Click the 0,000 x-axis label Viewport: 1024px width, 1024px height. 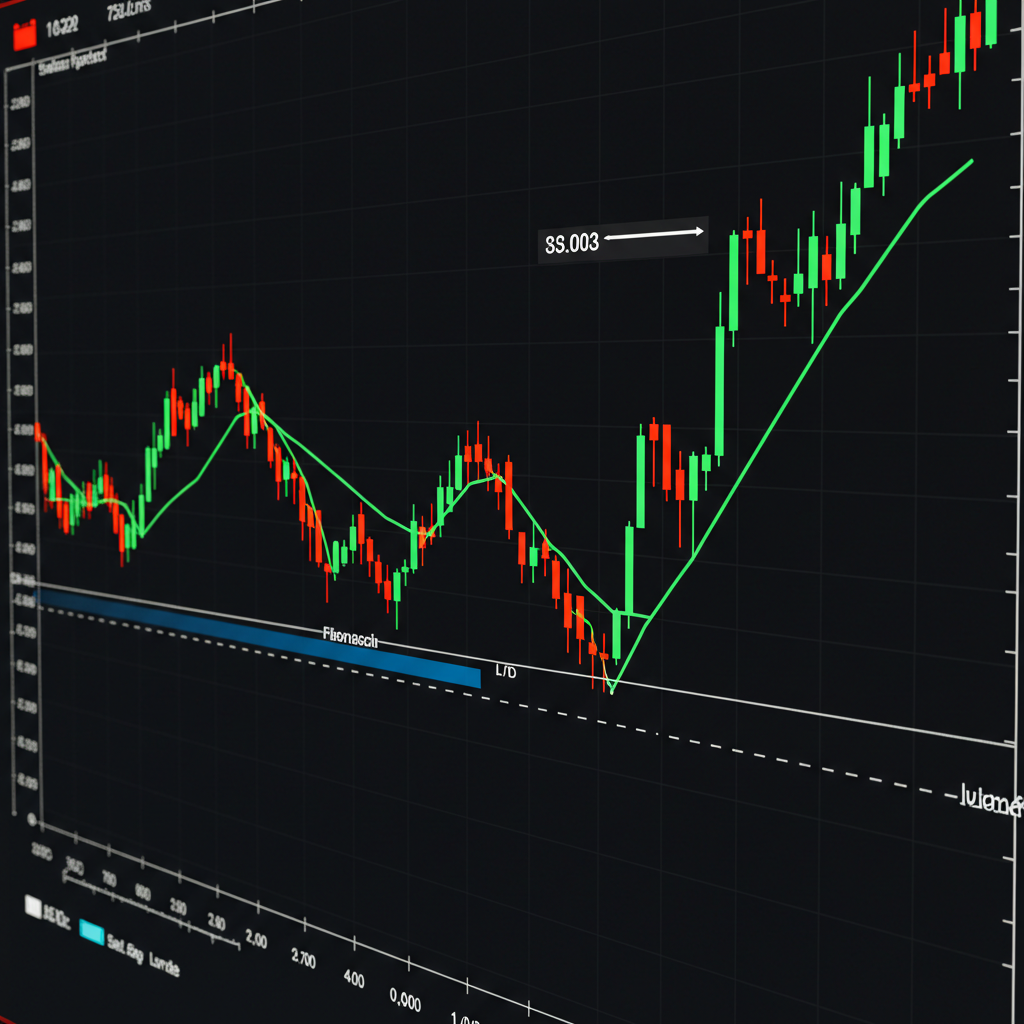coord(406,999)
